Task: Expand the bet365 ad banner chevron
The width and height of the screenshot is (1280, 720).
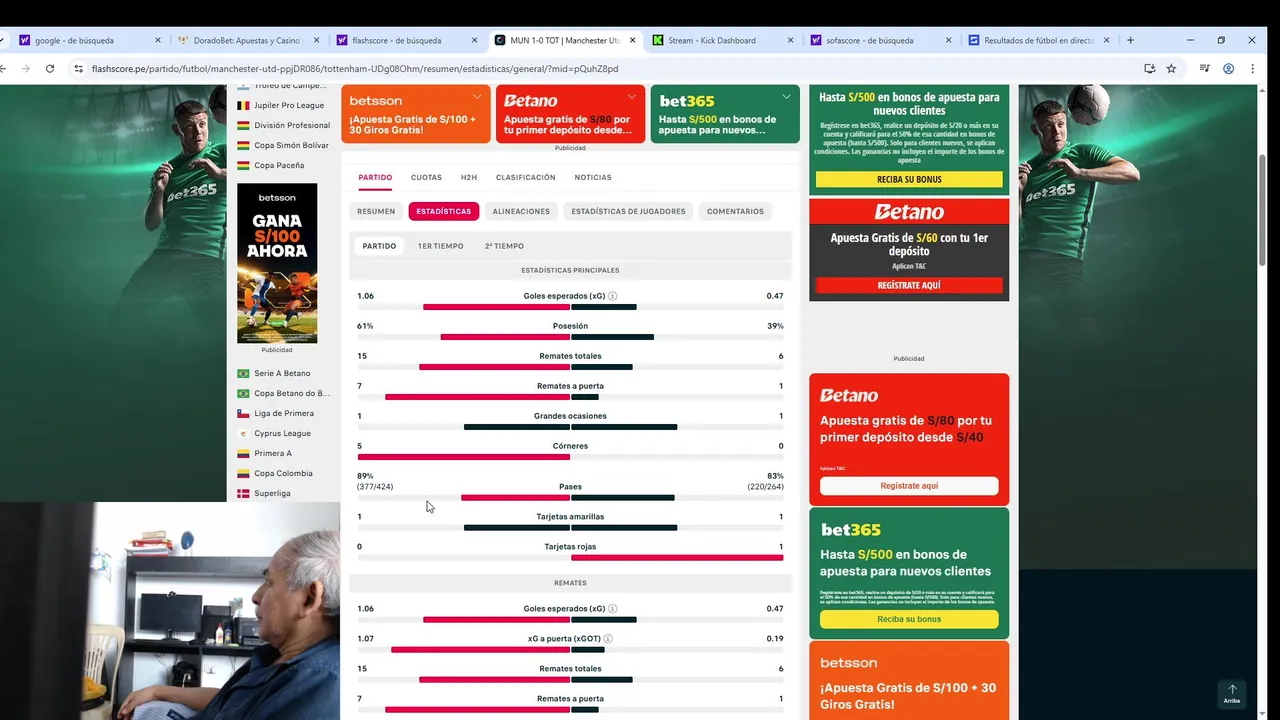Action: (x=787, y=97)
